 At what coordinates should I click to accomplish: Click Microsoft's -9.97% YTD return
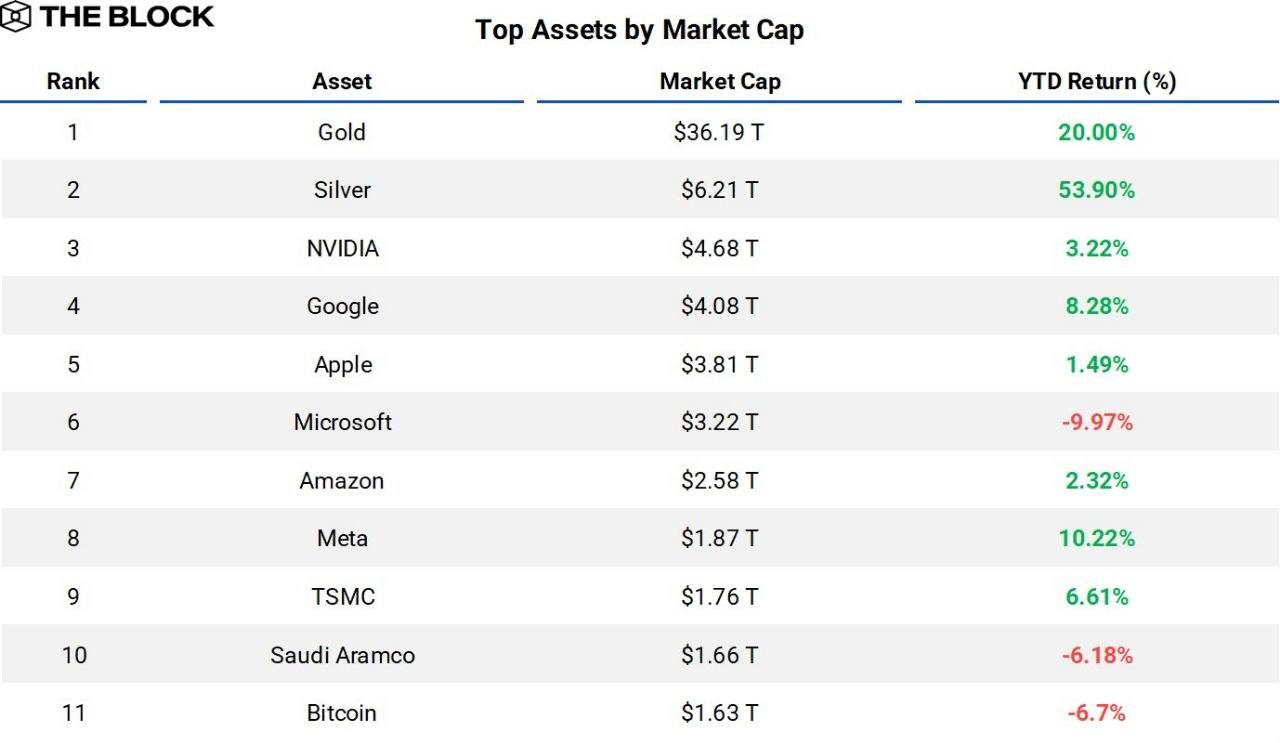pos(1096,422)
